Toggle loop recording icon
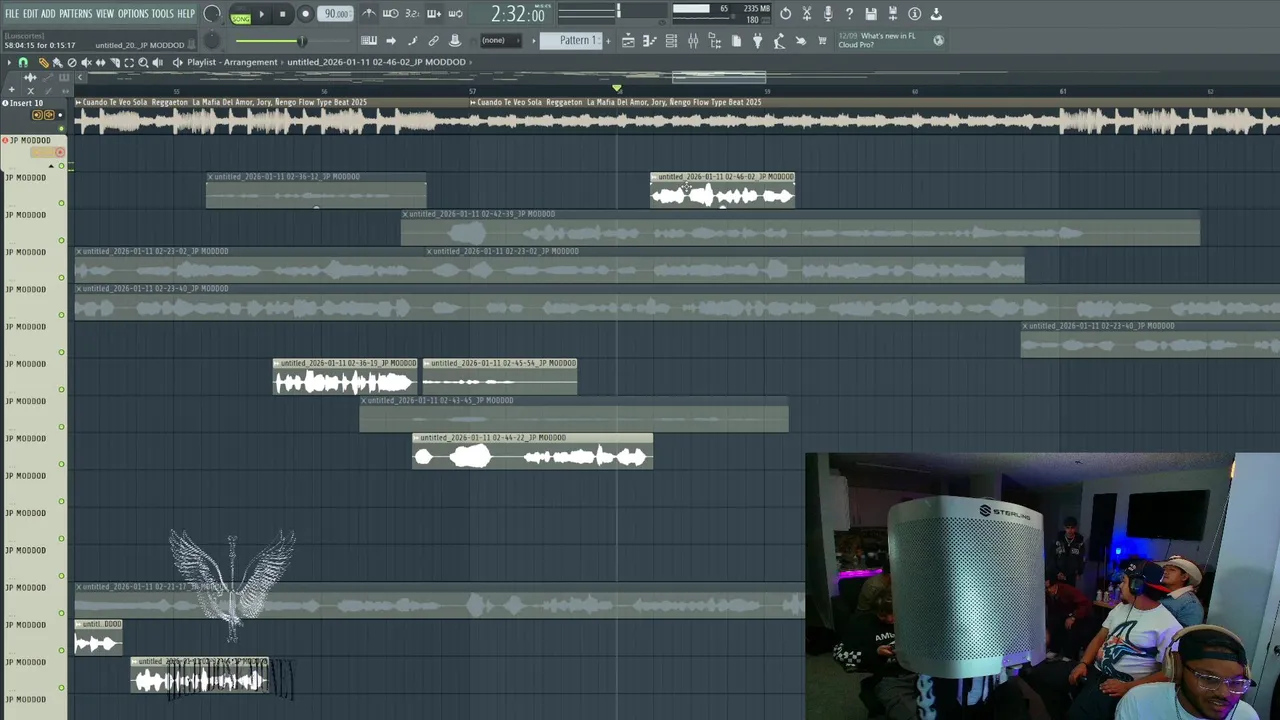Image resolution: width=1280 pixels, height=720 pixels. pyautogui.click(x=456, y=14)
